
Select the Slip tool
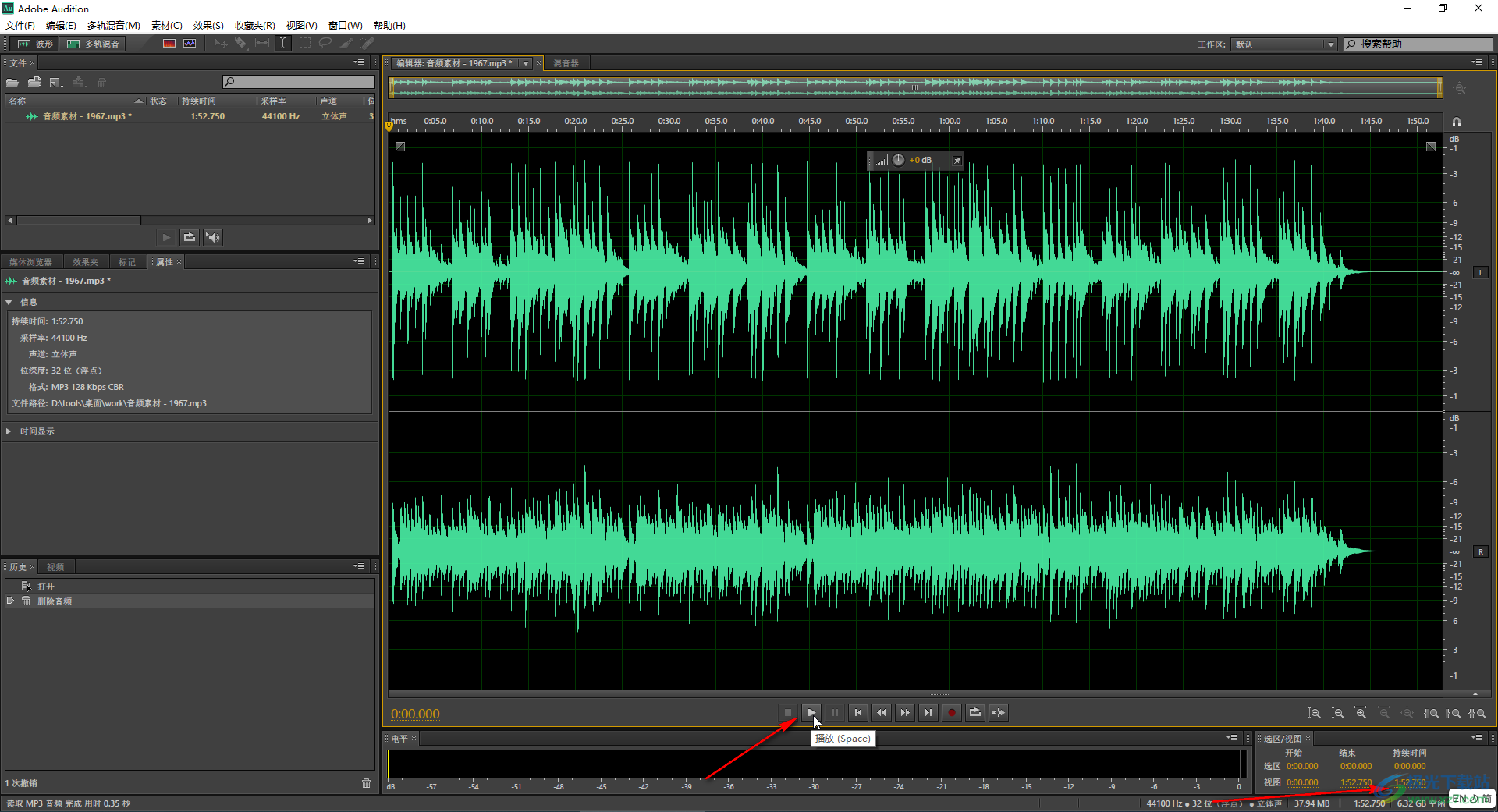pyautogui.click(x=262, y=44)
